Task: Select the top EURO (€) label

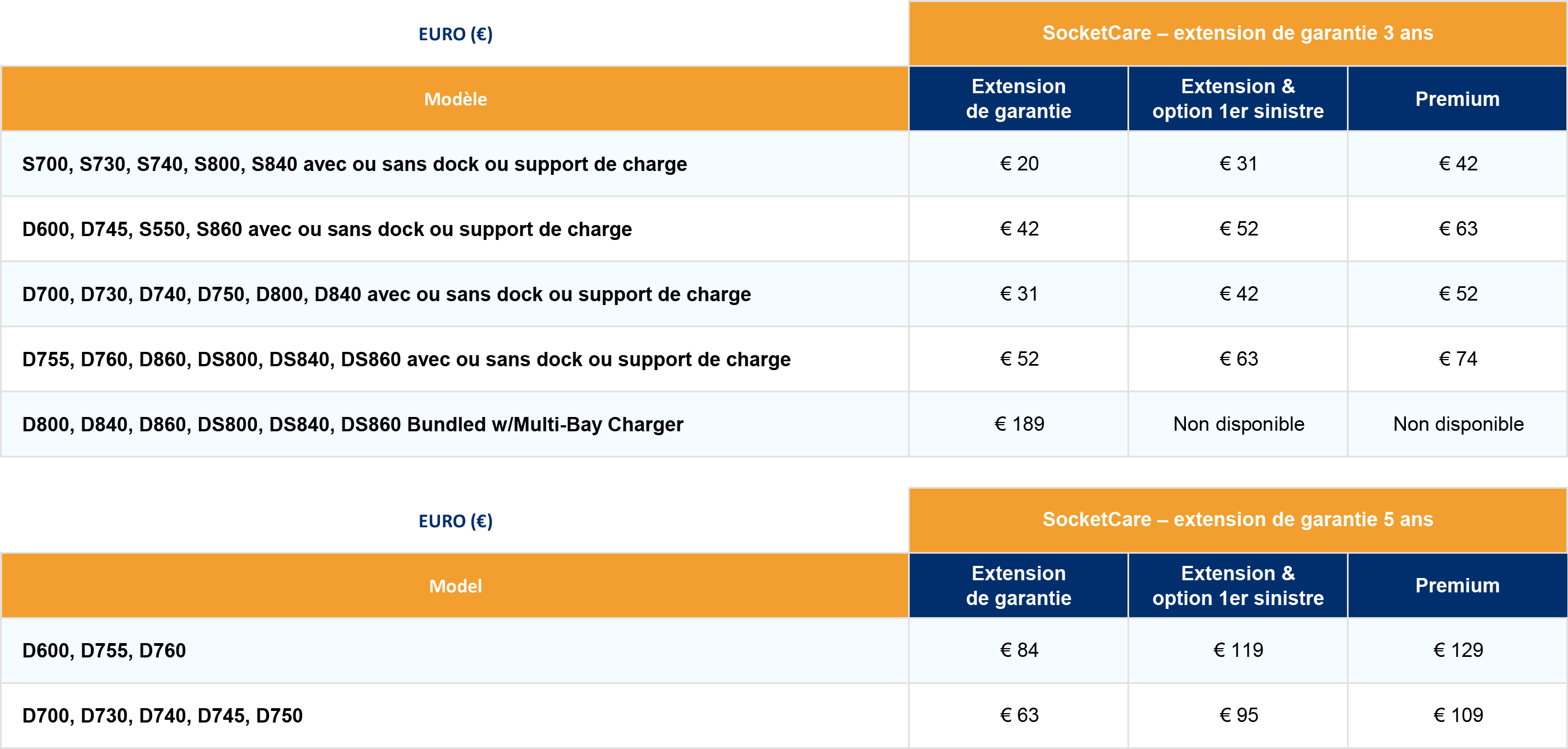Action: click(455, 34)
